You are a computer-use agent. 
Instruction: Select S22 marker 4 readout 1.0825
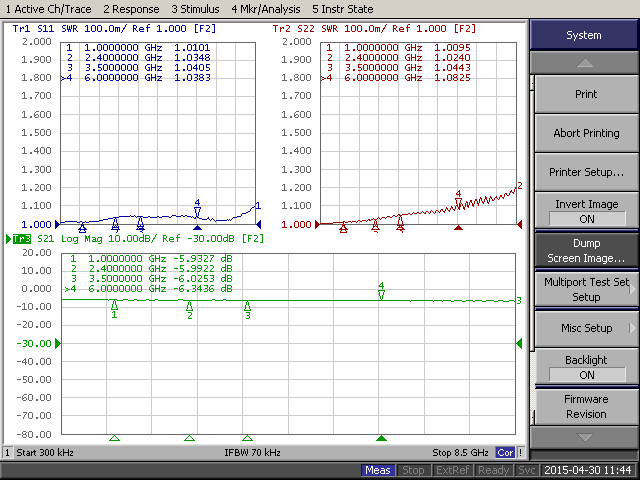click(452, 78)
